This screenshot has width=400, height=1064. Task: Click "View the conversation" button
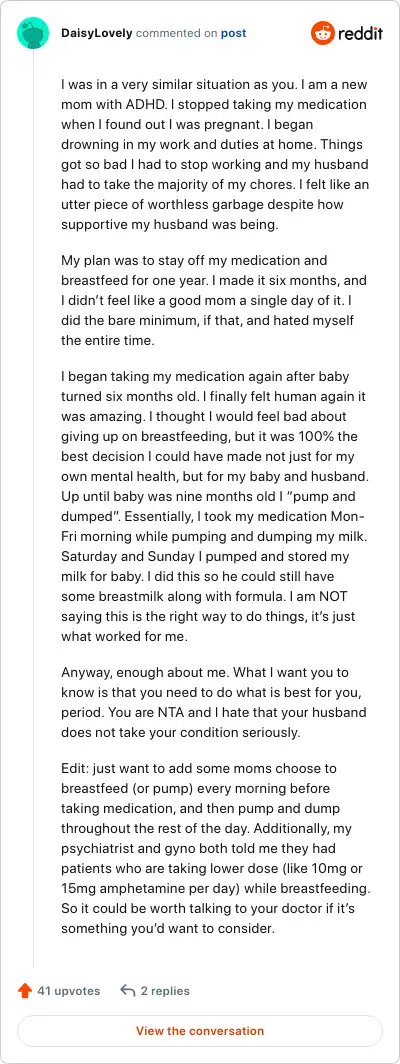point(200,1031)
